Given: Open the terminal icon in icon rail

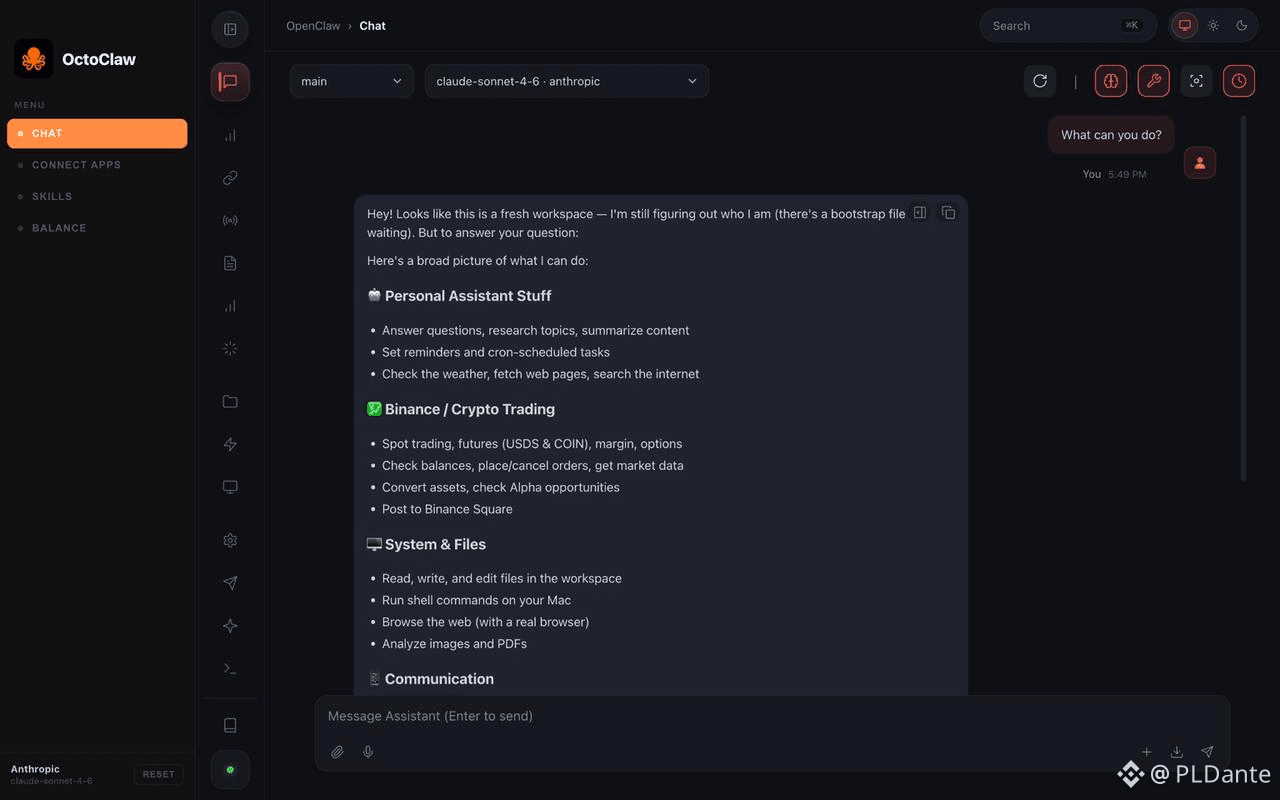Looking at the screenshot, I should 230,668.
